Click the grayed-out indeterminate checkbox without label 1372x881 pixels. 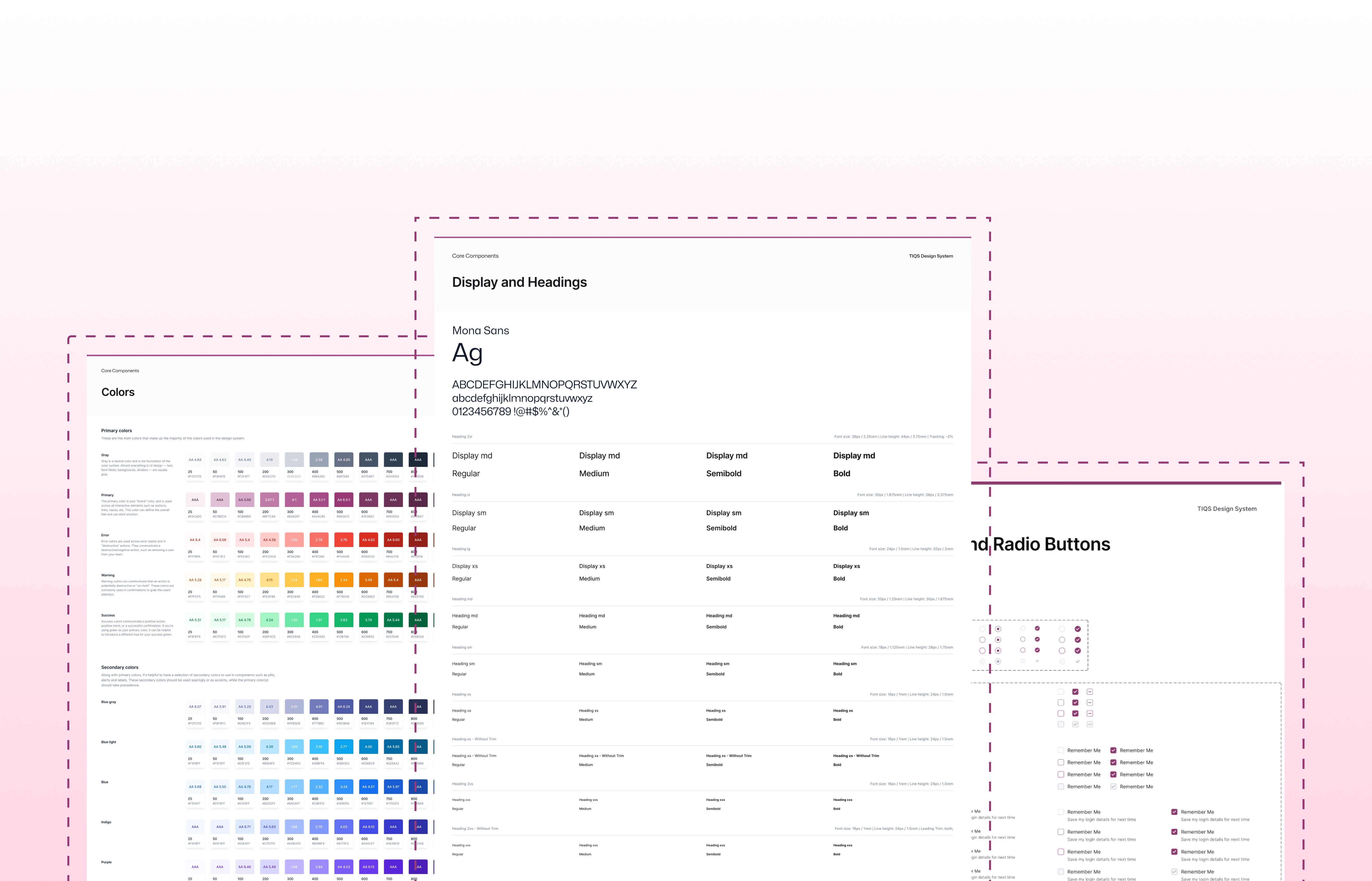[x=1089, y=724]
